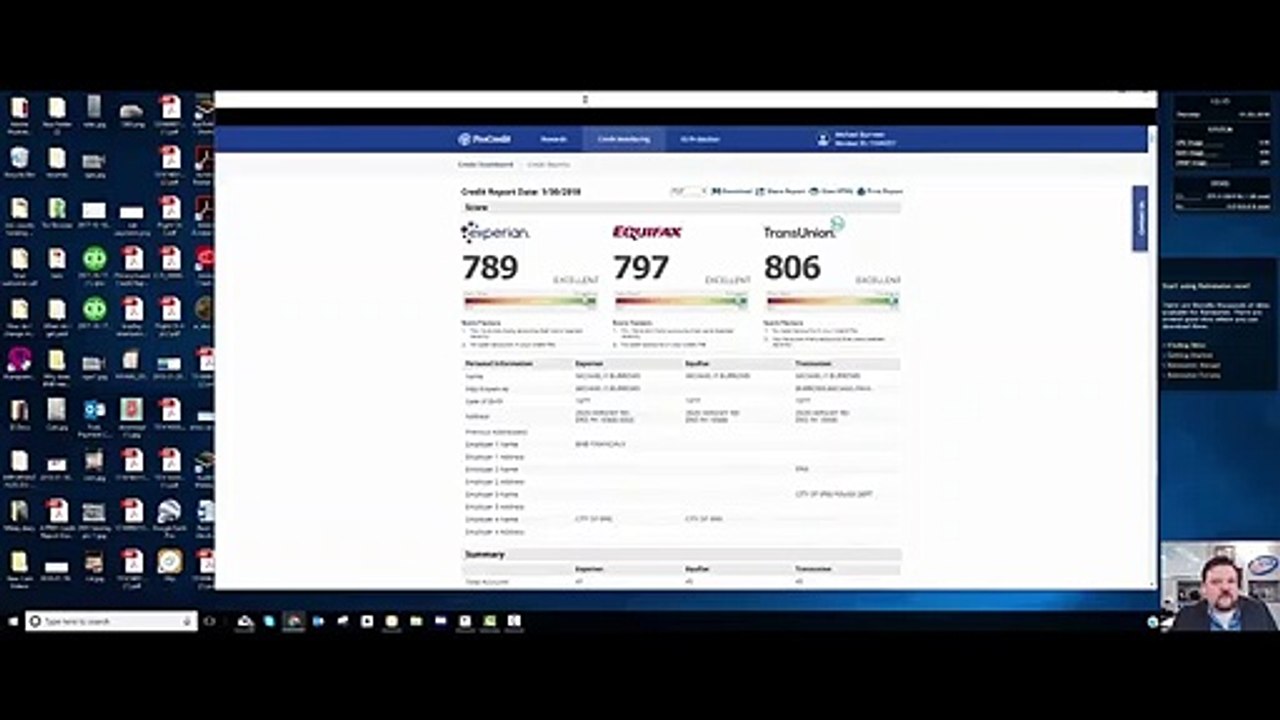Click the browser page vertical scrollbar
Screen dimensions: 1280x720
(1152, 355)
